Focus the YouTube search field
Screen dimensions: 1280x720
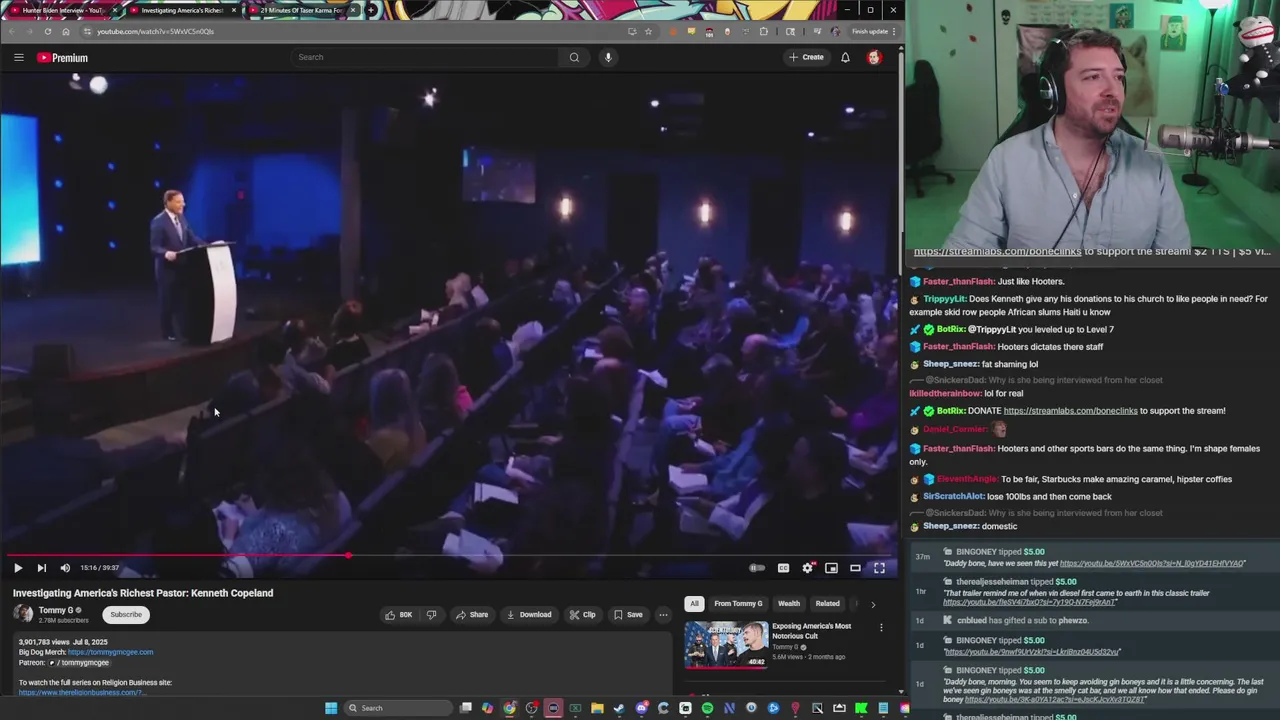click(x=425, y=57)
